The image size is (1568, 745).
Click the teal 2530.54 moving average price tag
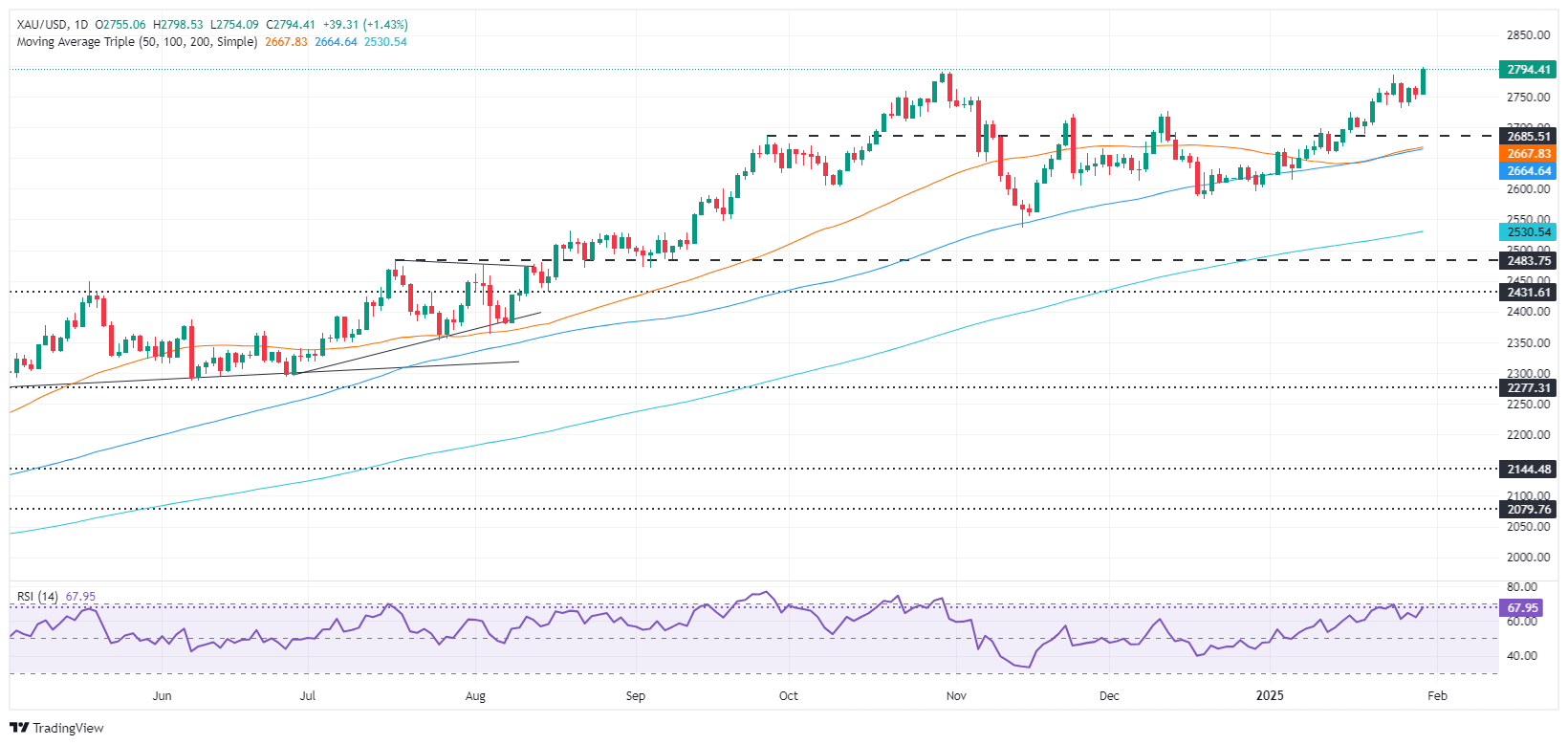[1528, 231]
